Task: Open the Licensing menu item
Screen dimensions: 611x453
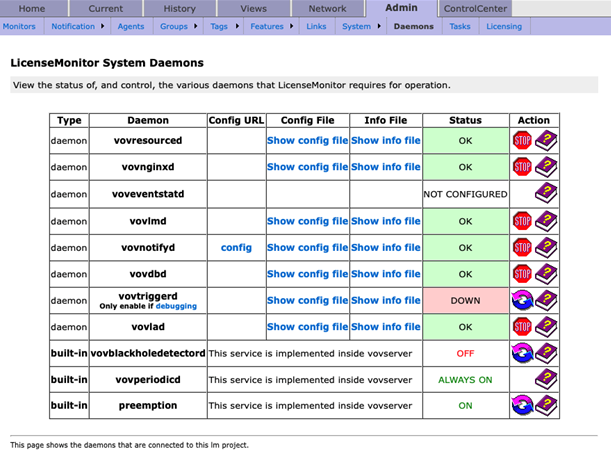Action: tap(504, 27)
